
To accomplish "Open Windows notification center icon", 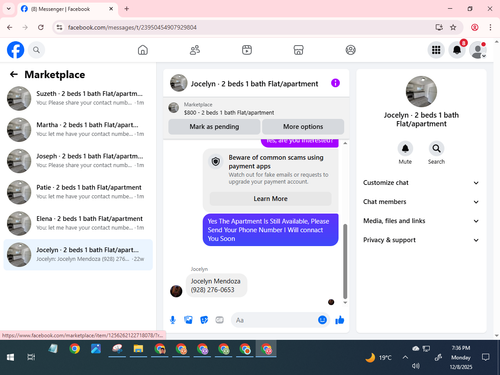I will (486, 357).
